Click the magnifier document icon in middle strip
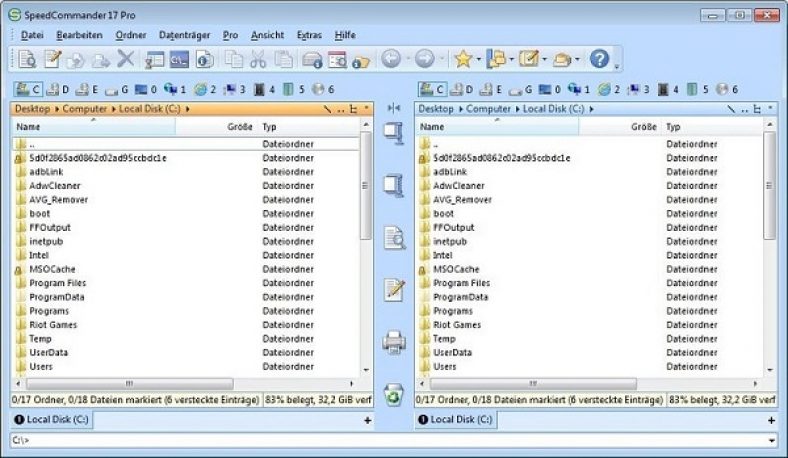The image size is (788, 458). (x=394, y=237)
